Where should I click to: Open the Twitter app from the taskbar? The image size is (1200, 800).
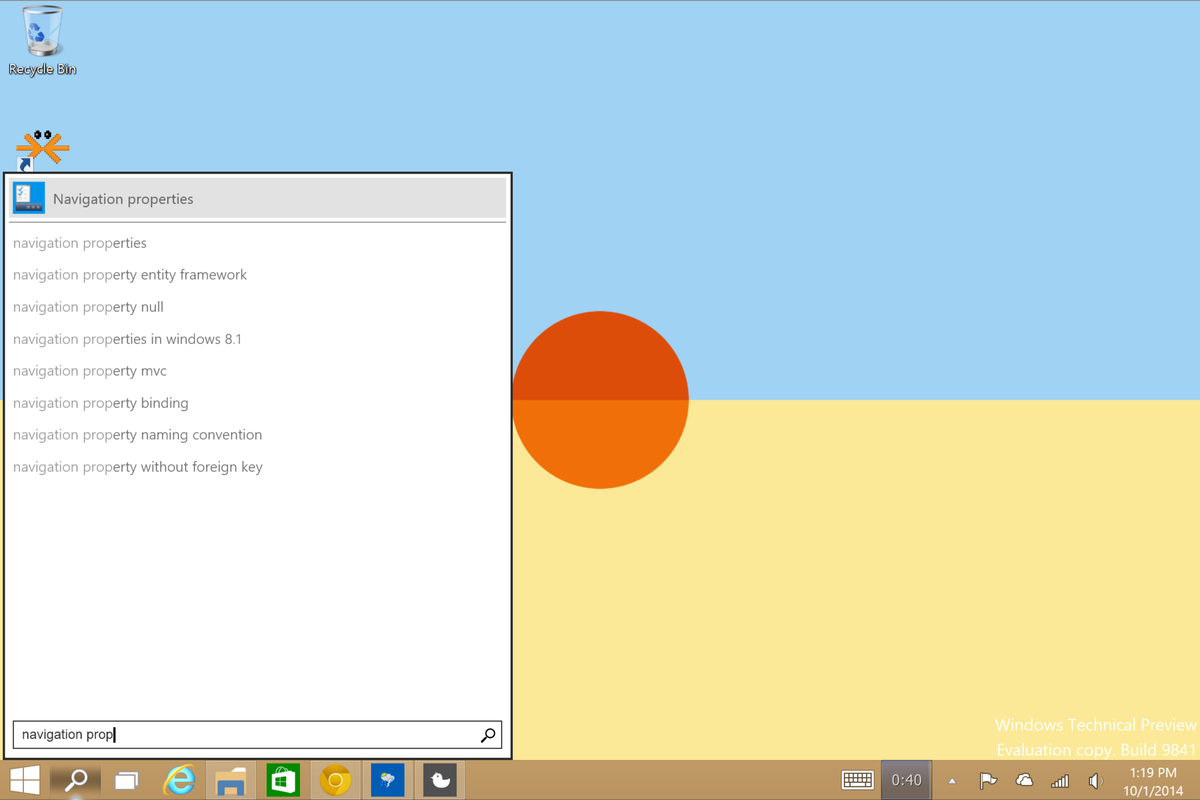[439, 779]
